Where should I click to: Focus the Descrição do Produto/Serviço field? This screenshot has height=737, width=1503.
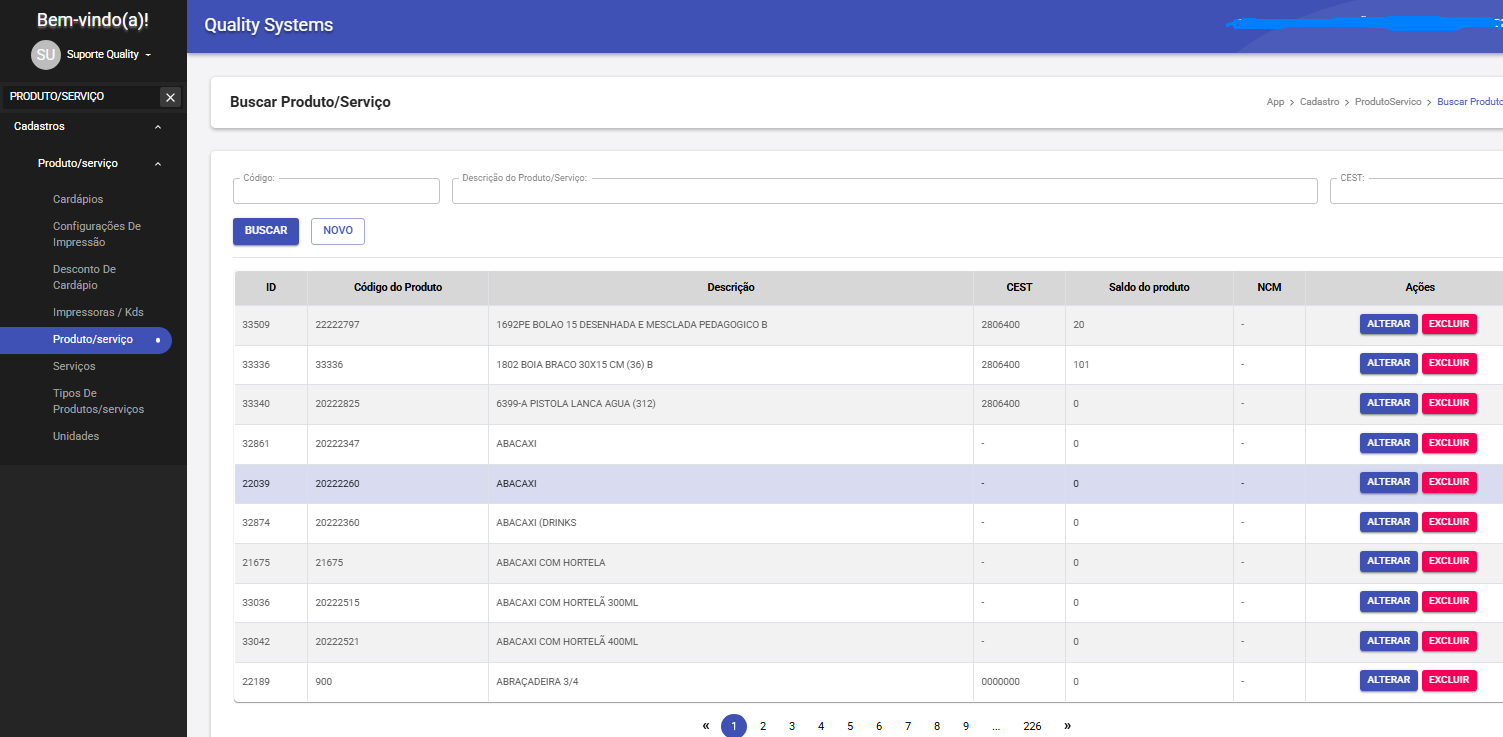pyautogui.click(x=884, y=191)
